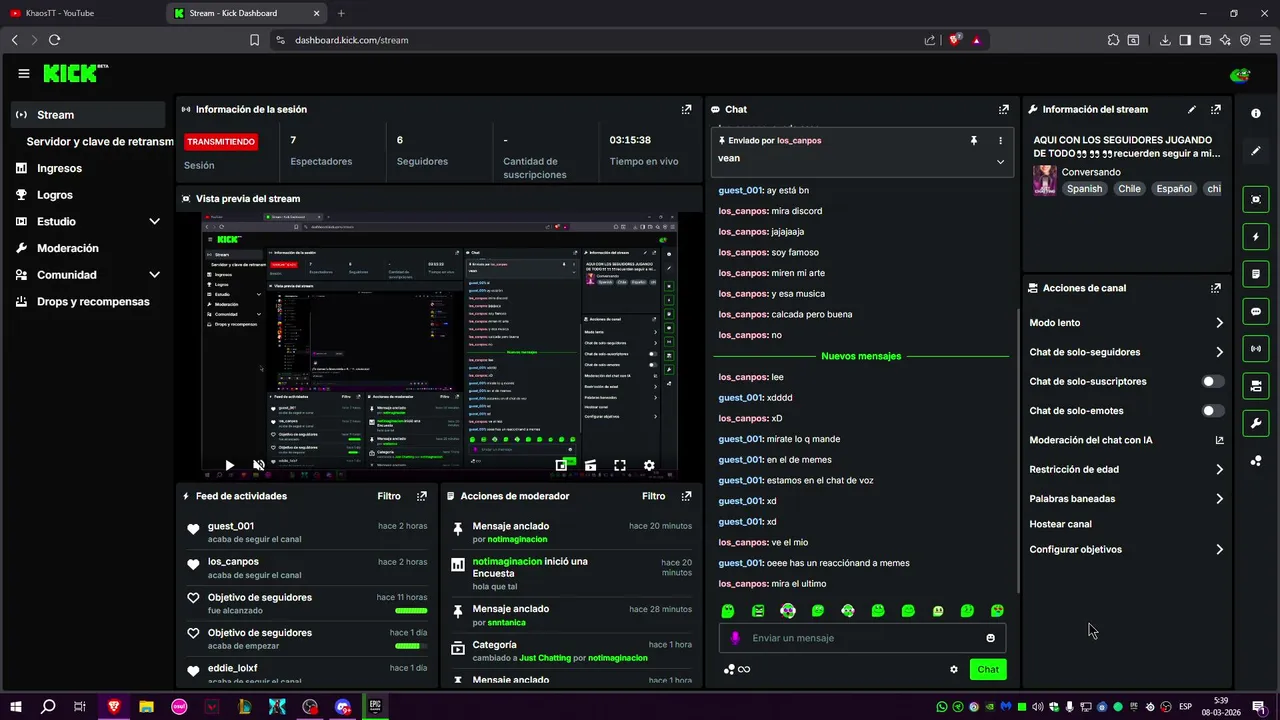Click the pencil icon in right sidebar
This screenshot has height=720, width=1280.
pos(1256,151)
